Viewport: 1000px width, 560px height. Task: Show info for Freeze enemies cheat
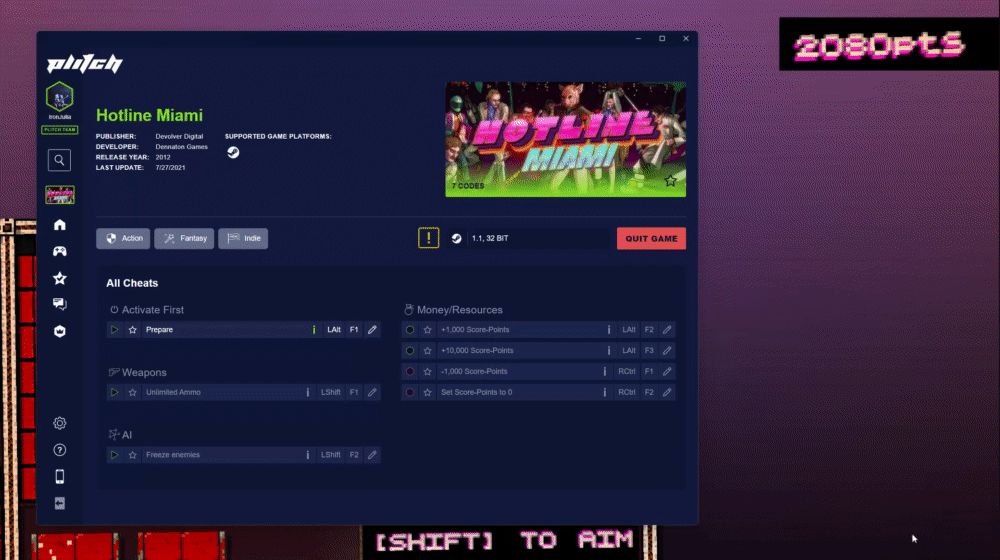308,455
